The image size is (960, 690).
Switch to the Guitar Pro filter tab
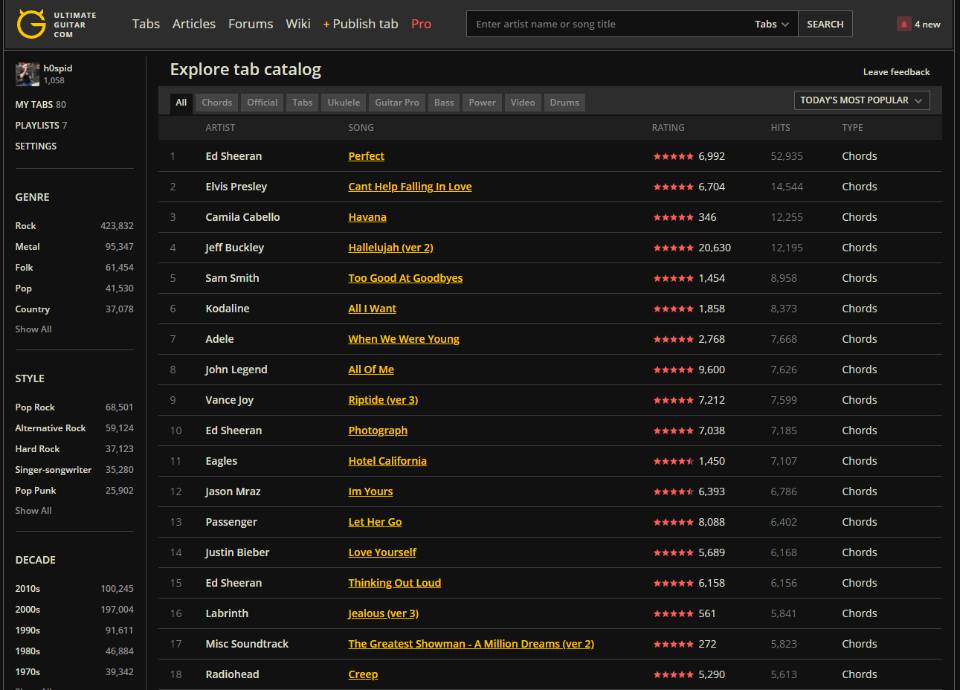(397, 103)
